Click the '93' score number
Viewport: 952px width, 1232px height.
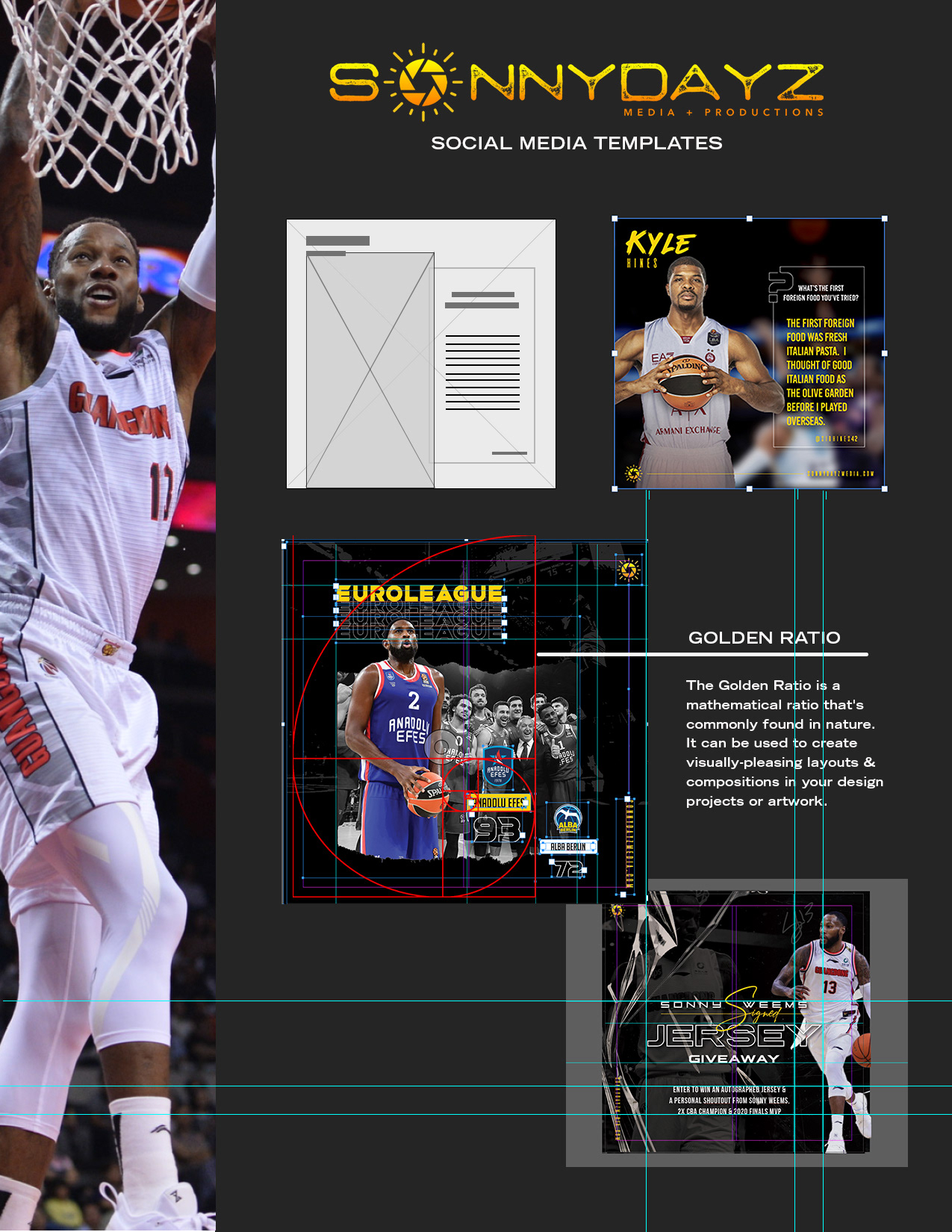(498, 830)
